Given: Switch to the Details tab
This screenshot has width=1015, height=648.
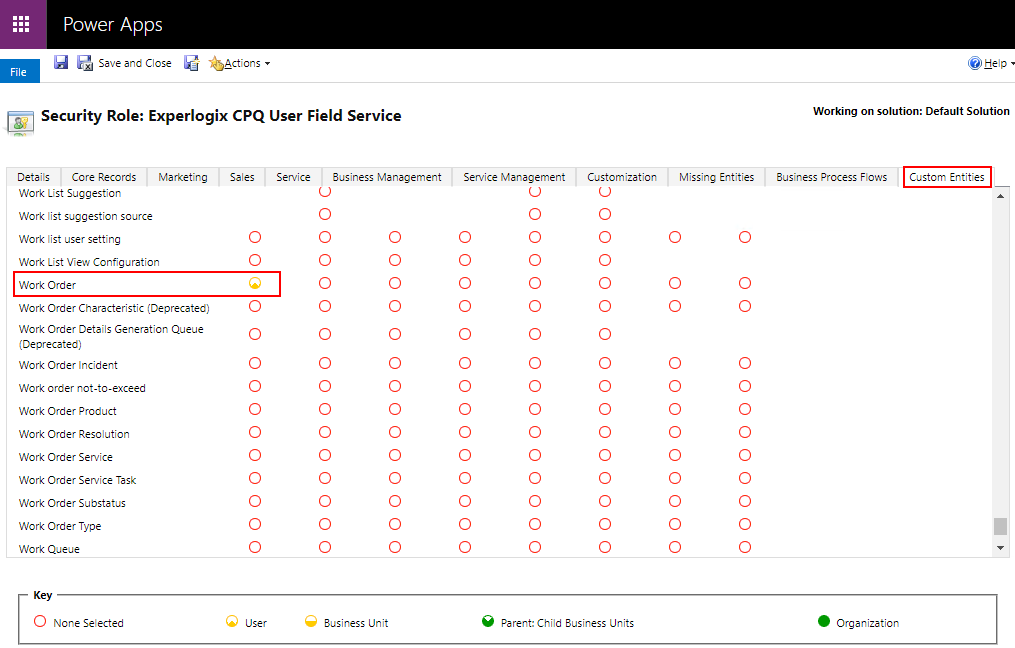Looking at the screenshot, I should click(34, 177).
